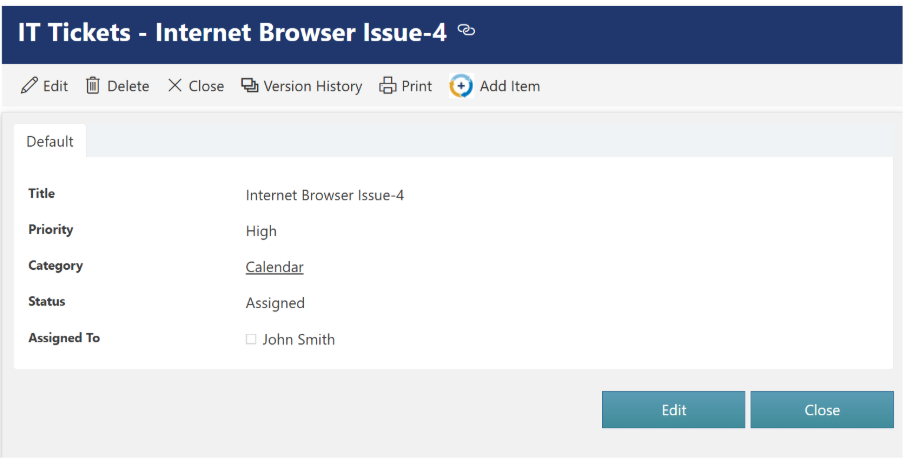Open Version History via its stacked-windows icon

250,86
